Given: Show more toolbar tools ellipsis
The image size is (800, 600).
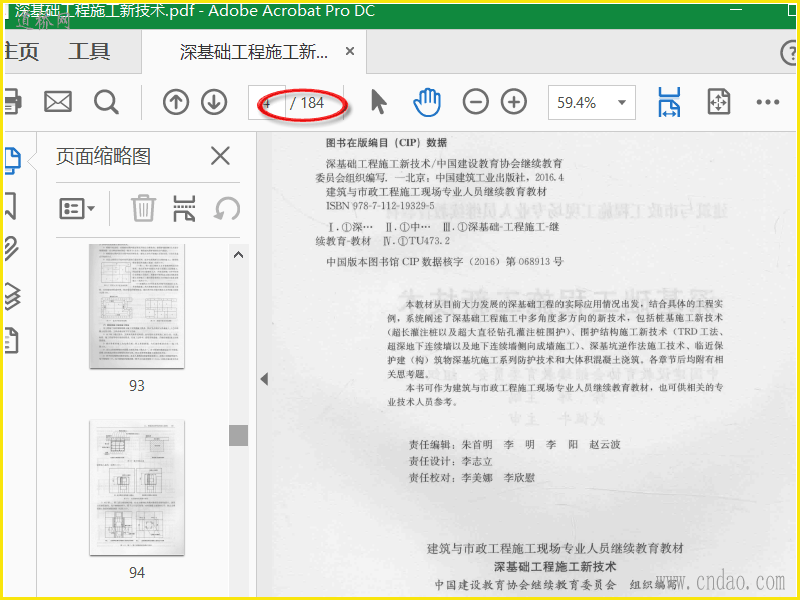Looking at the screenshot, I should click(767, 102).
